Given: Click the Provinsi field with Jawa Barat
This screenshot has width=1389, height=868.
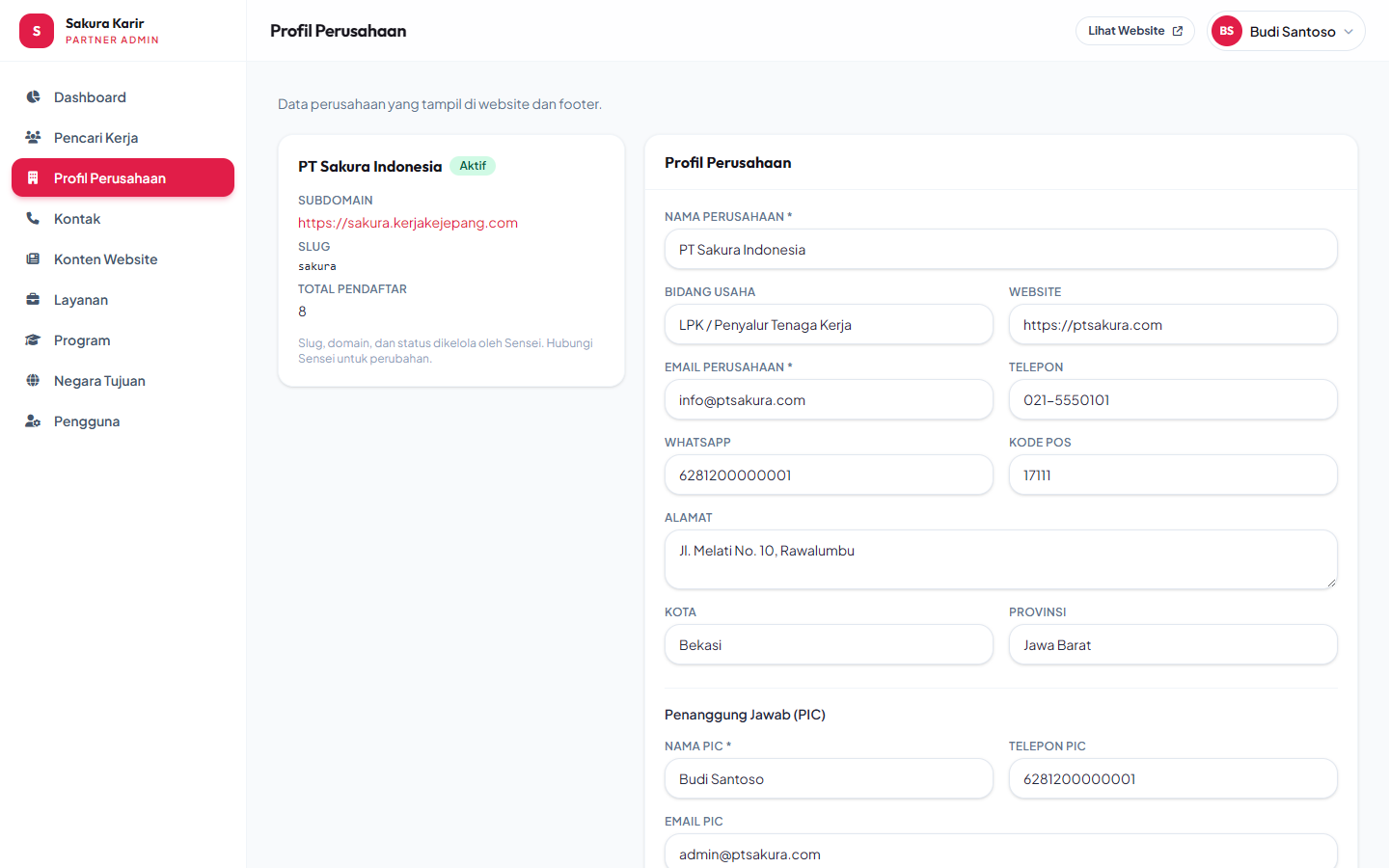Looking at the screenshot, I should [1173, 644].
